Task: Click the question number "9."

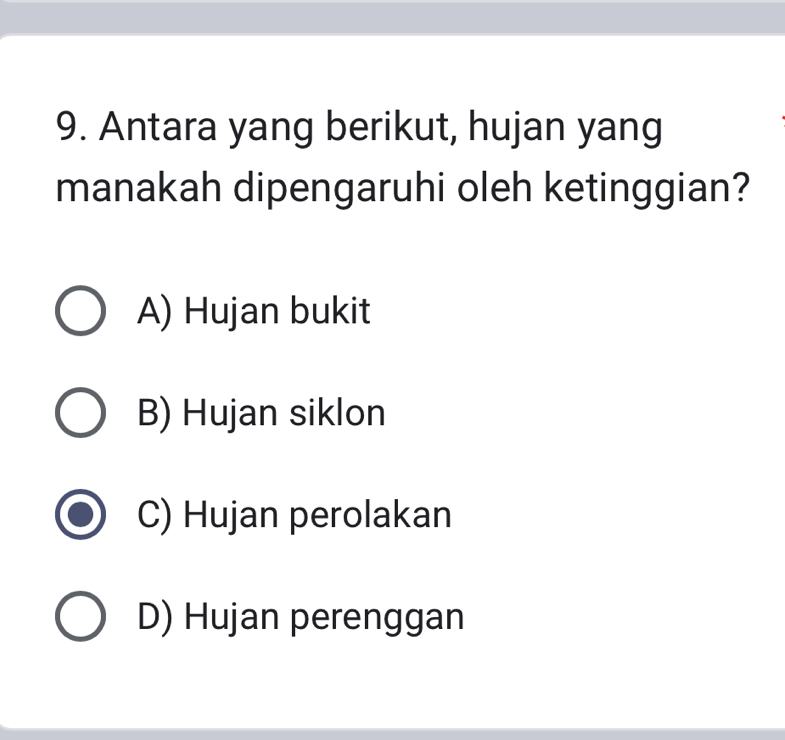Action: pos(74,129)
